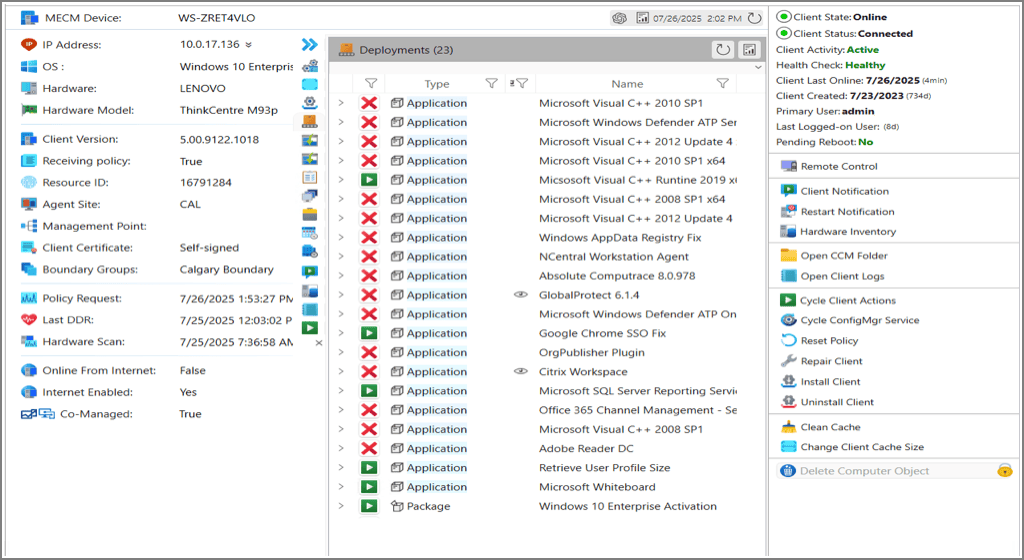This screenshot has width=1024, height=560.
Task: Click the gears icon at the top of the side strip
Action: tap(310, 65)
